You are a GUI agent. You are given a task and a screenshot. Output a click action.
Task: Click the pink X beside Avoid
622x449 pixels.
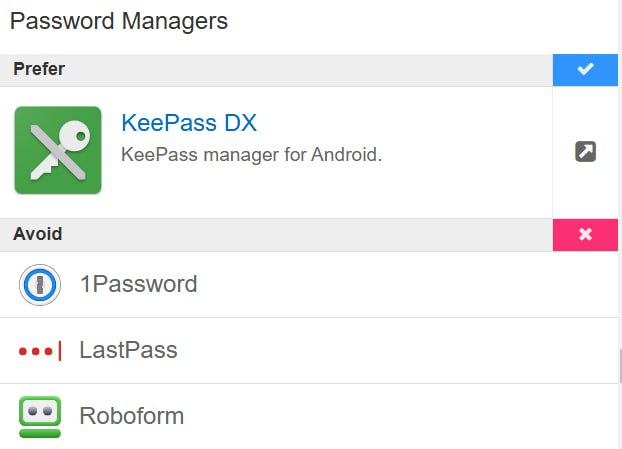click(x=586, y=234)
